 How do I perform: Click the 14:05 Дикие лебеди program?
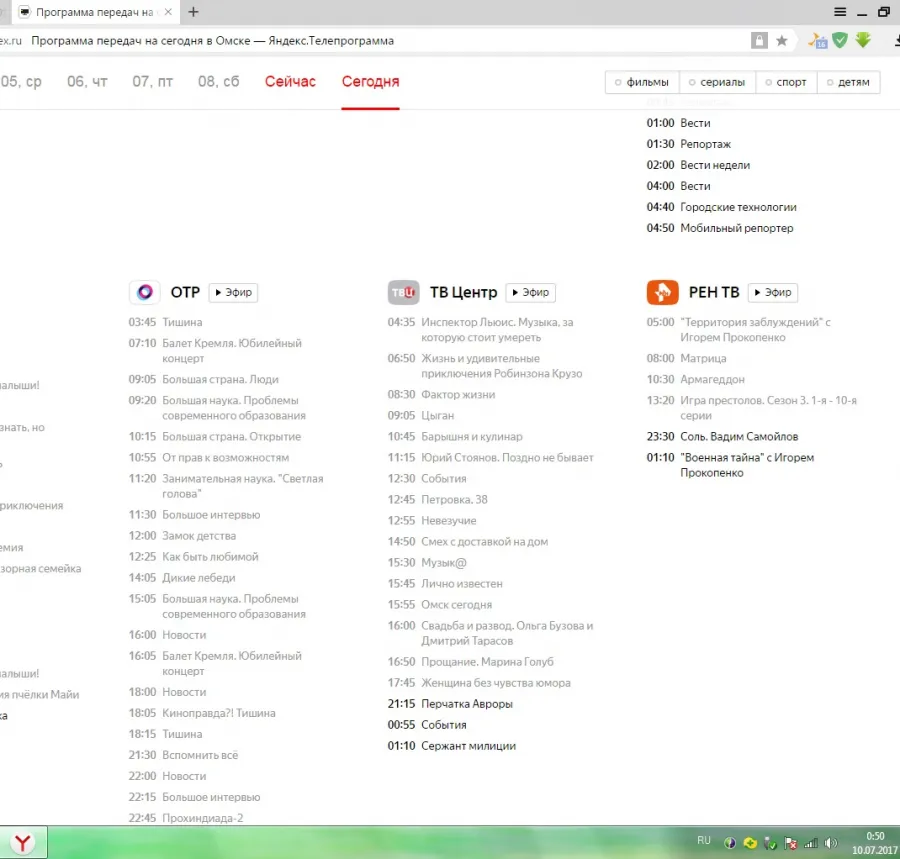click(182, 577)
